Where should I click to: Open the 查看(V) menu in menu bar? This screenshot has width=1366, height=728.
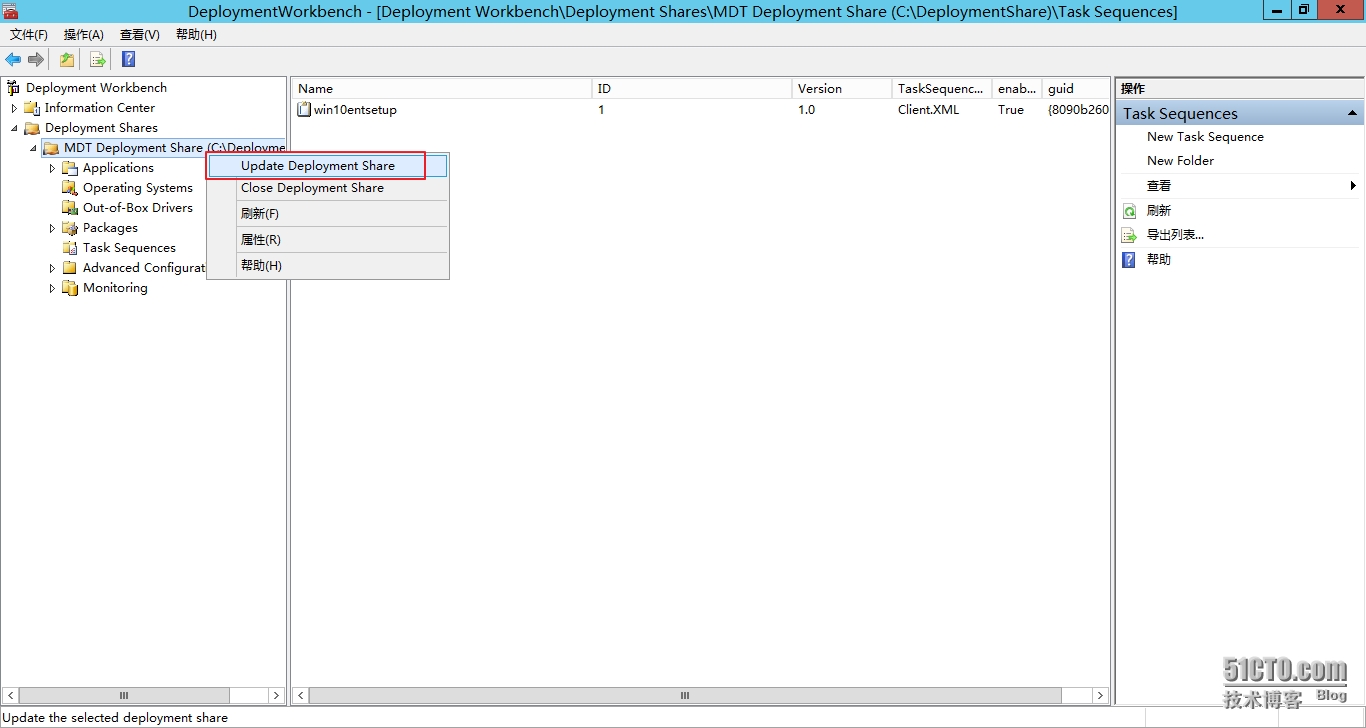tap(140, 35)
